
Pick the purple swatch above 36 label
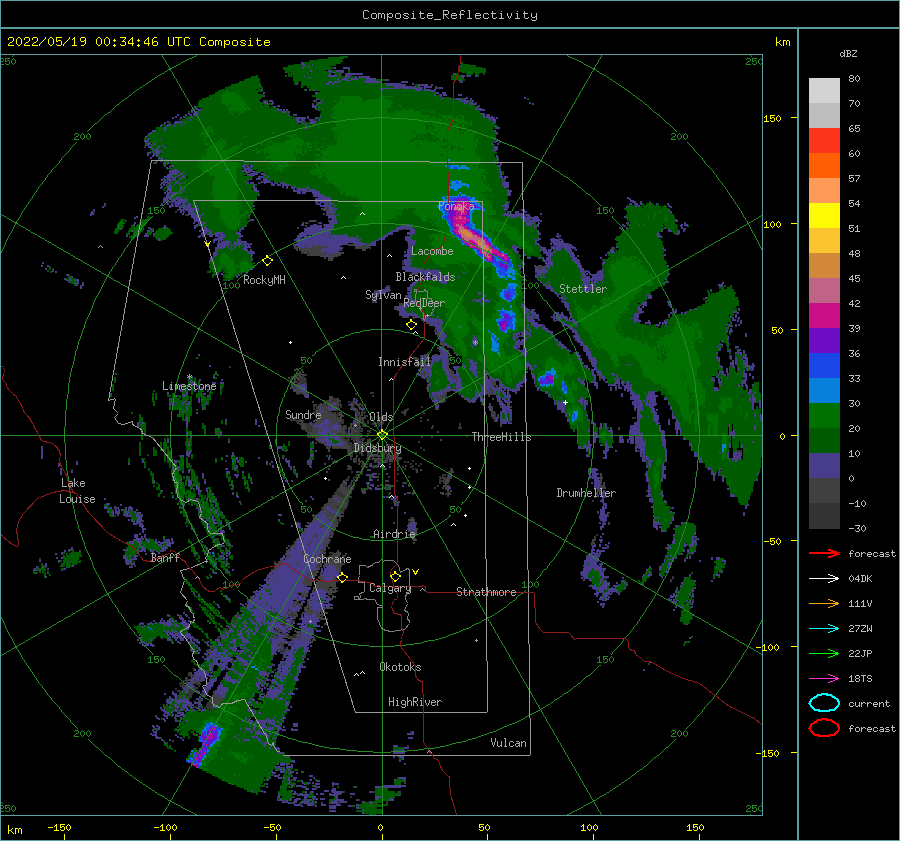(824, 340)
